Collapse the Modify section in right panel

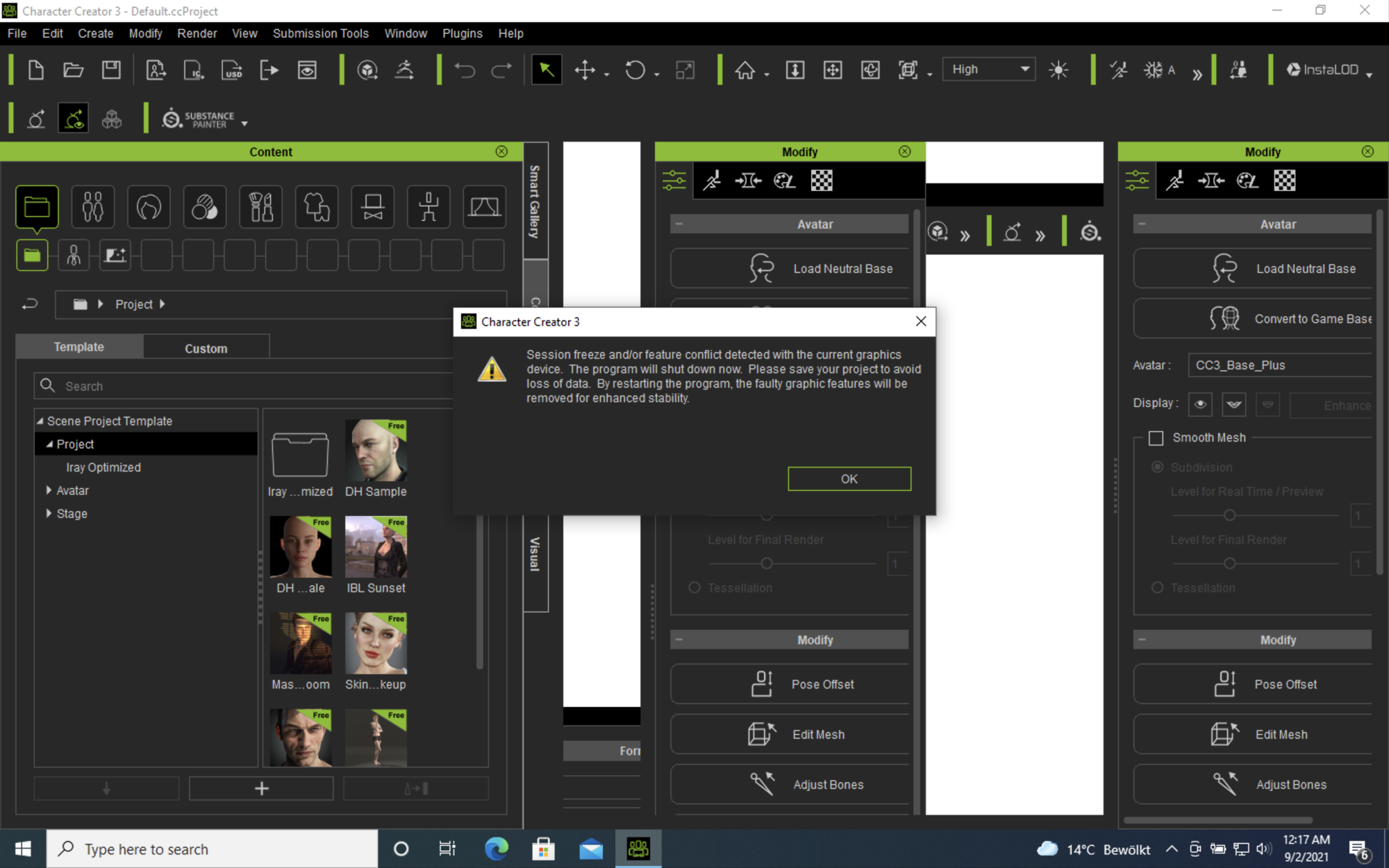[1142, 640]
